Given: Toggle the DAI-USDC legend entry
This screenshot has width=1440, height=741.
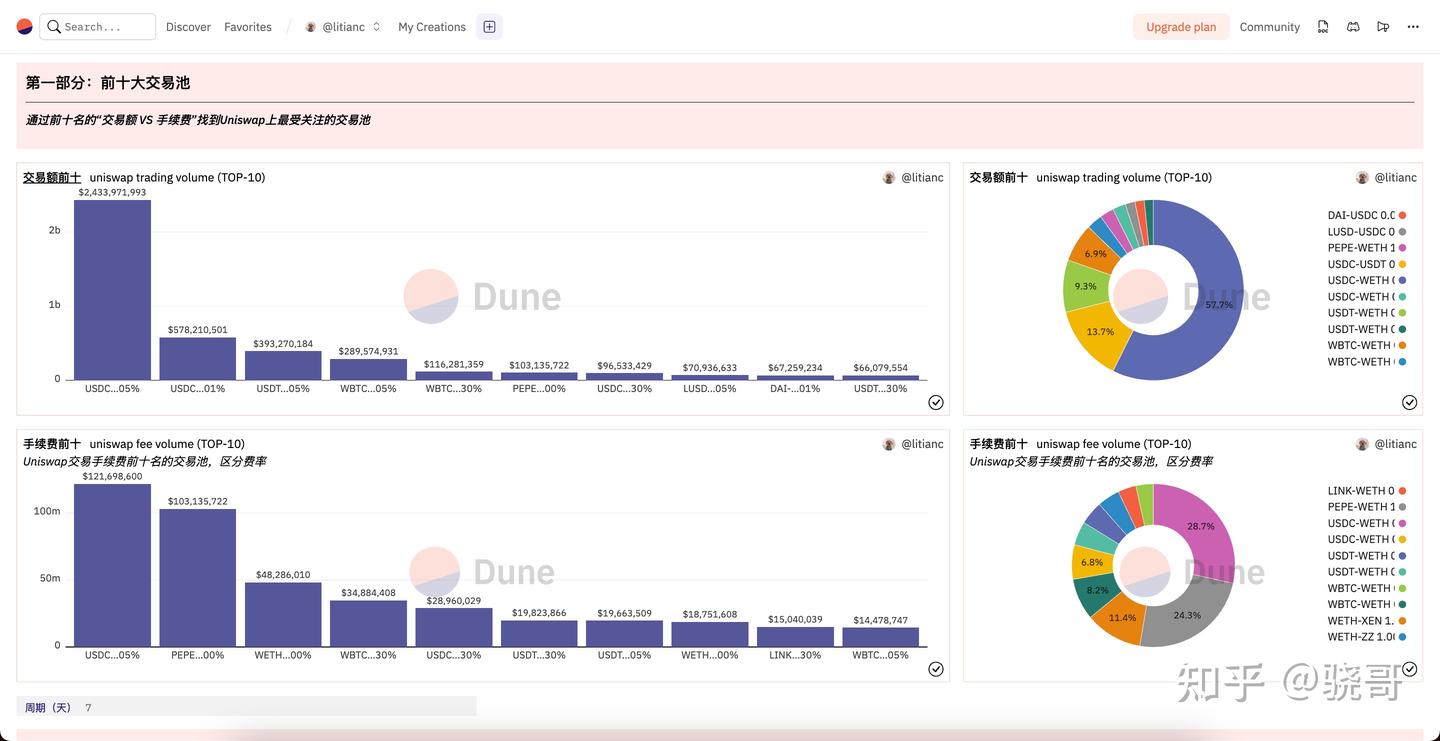Looking at the screenshot, I should (x=1366, y=215).
